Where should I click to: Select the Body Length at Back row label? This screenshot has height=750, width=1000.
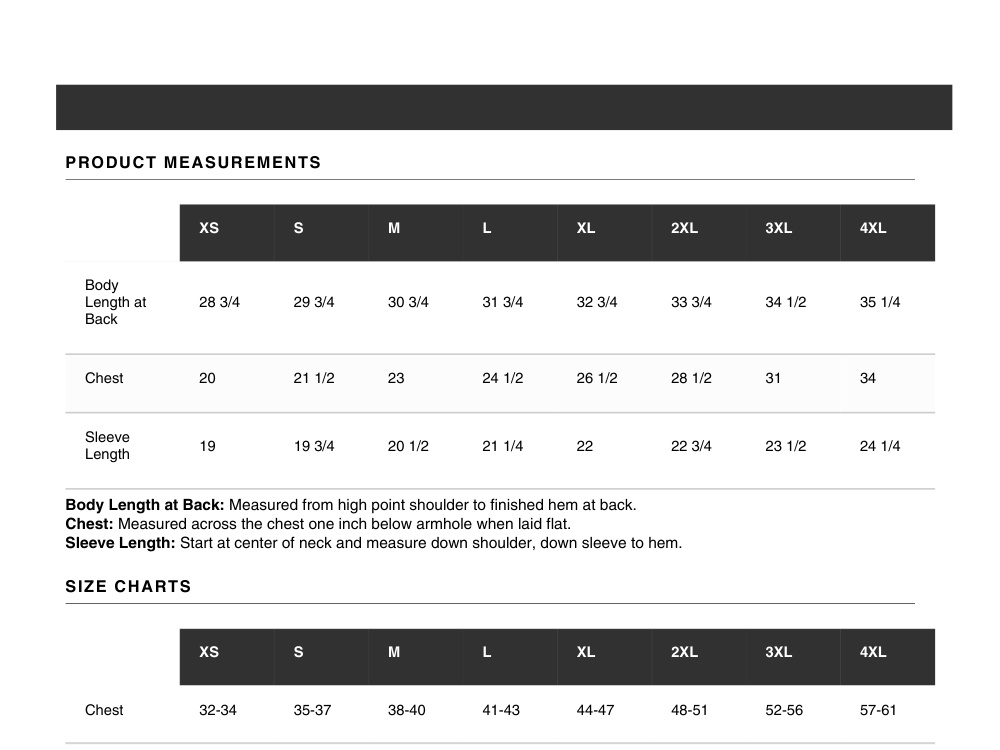point(115,302)
